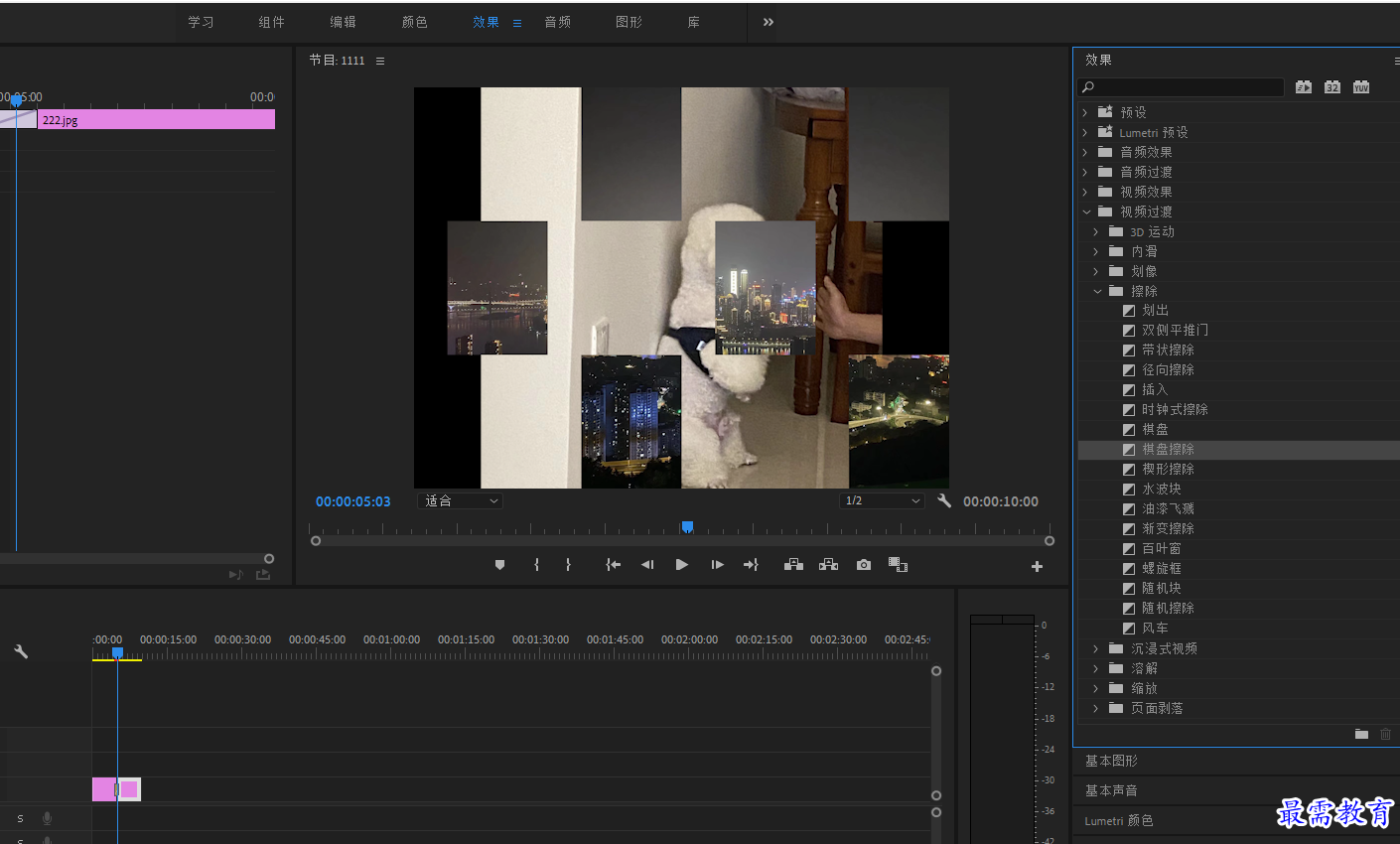
Task: Expand the 音频效果 folder
Action: 1085,152
